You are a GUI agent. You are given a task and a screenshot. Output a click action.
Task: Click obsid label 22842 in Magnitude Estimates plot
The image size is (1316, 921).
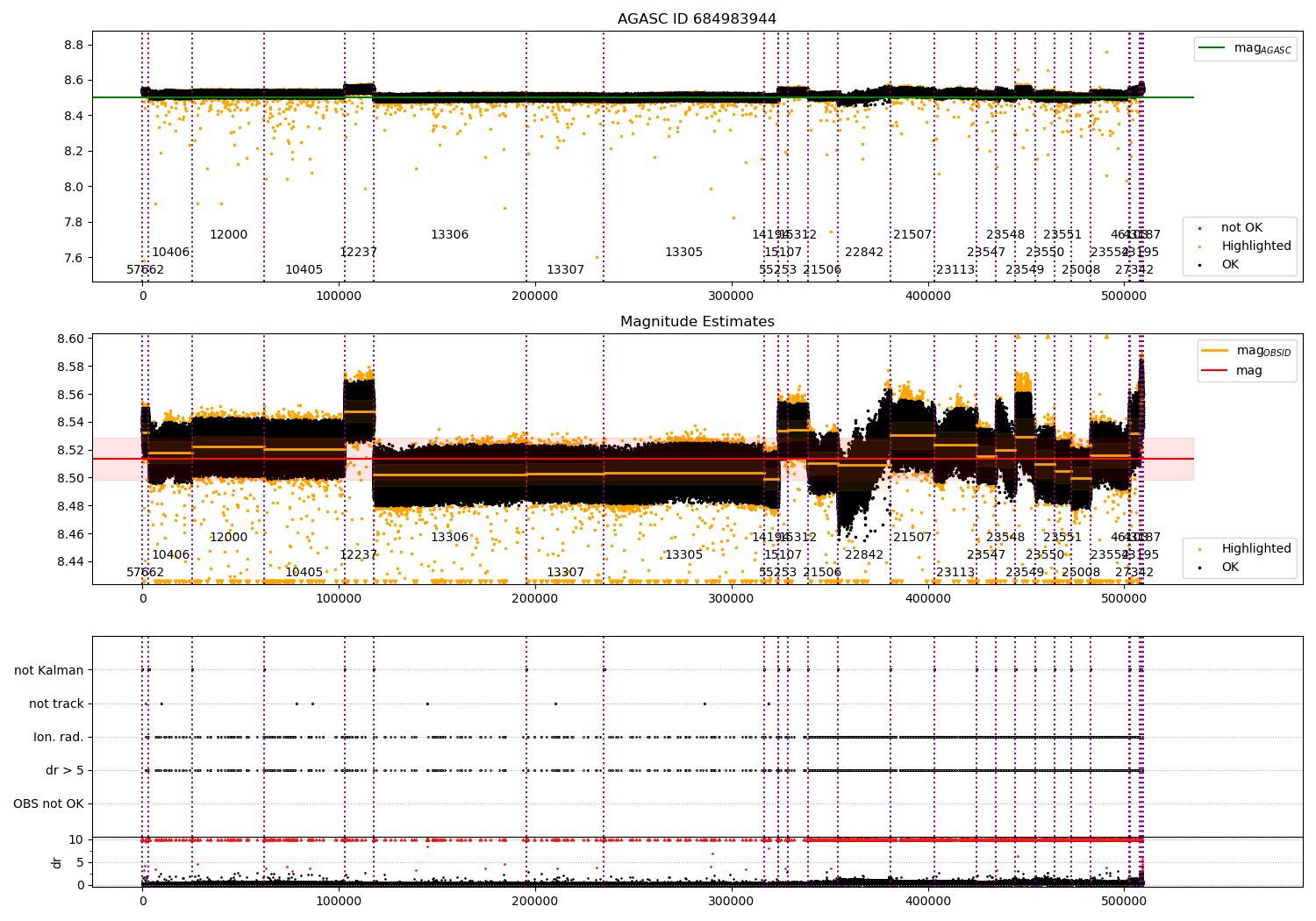864,555
